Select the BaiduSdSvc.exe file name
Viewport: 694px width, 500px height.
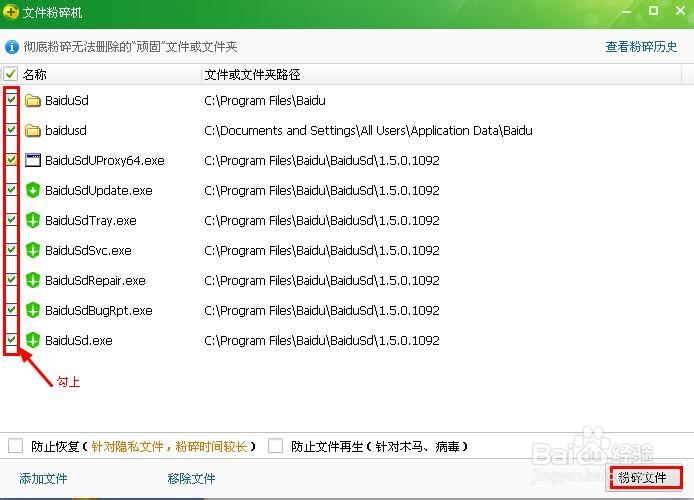tap(89, 250)
